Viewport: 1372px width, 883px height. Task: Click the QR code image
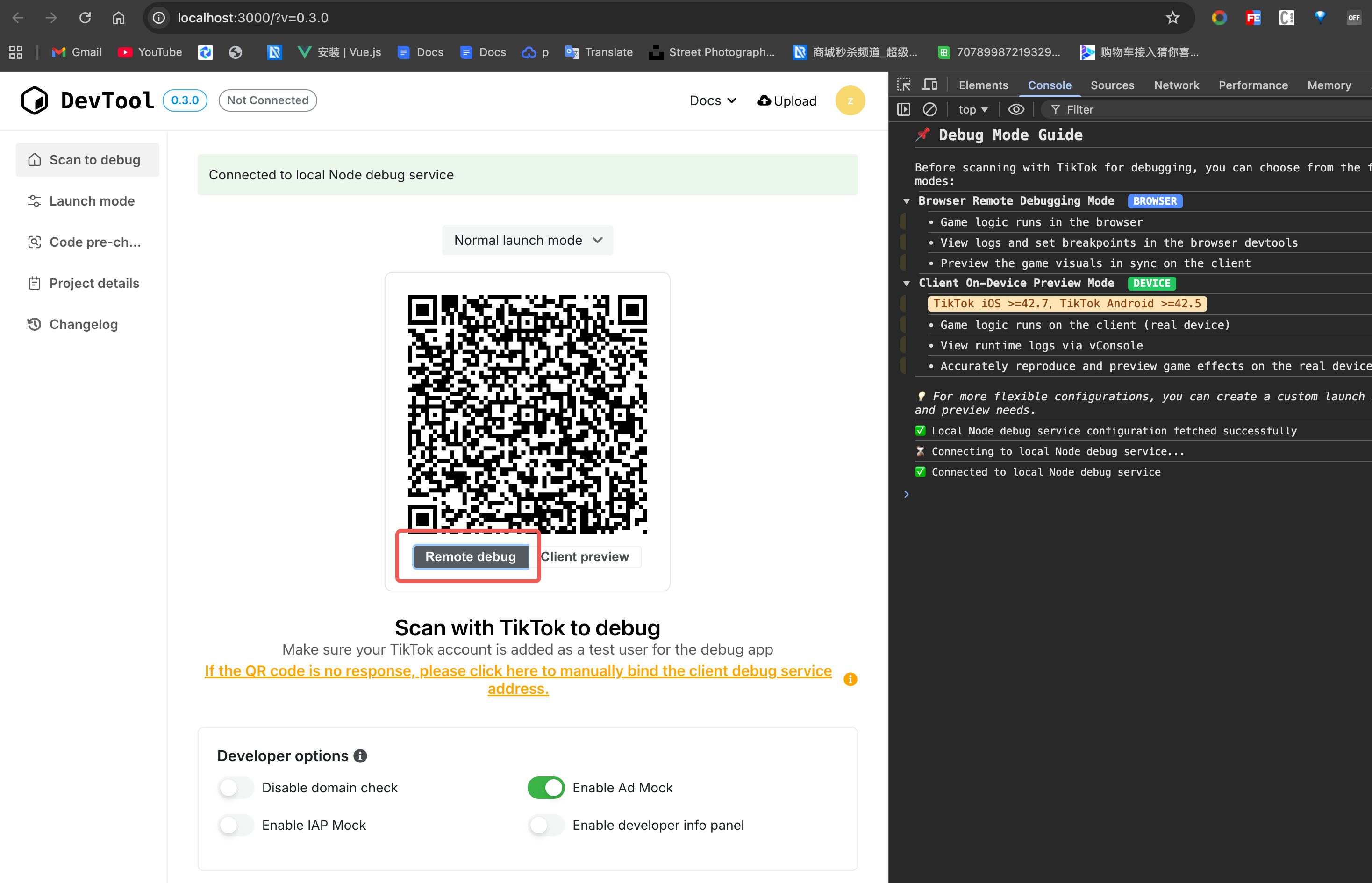pos(528,414)
